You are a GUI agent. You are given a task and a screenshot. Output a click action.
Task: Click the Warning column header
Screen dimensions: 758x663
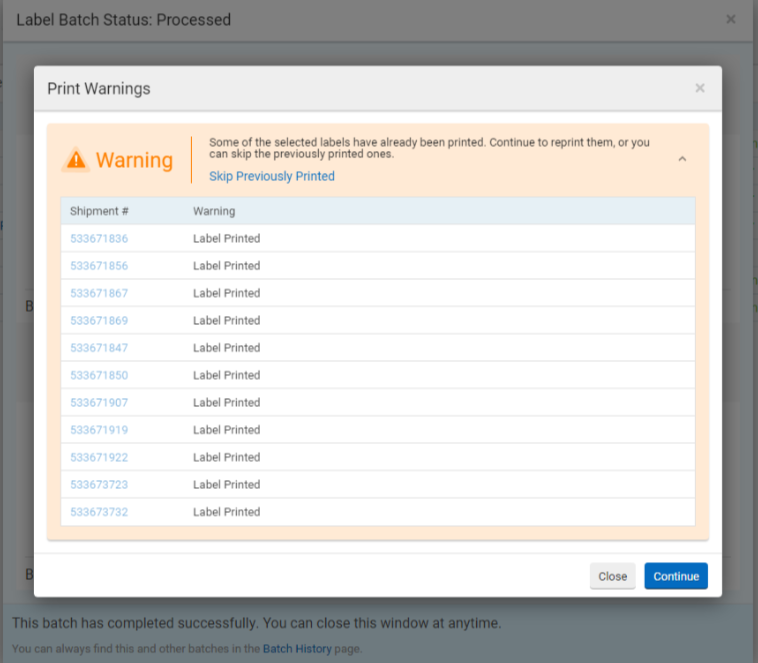pos(214,211)
